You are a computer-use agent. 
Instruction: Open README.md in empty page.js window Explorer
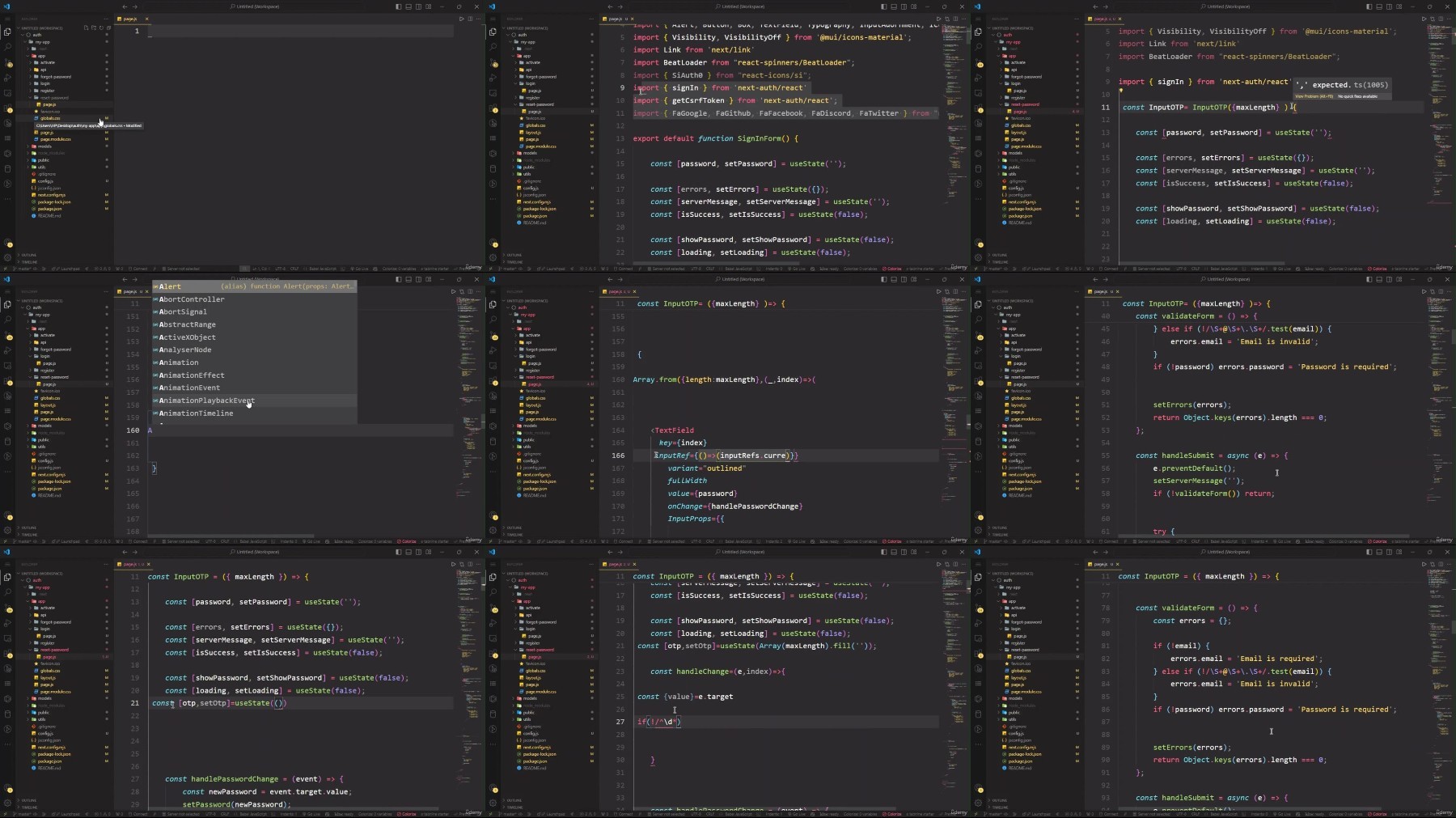49,216
